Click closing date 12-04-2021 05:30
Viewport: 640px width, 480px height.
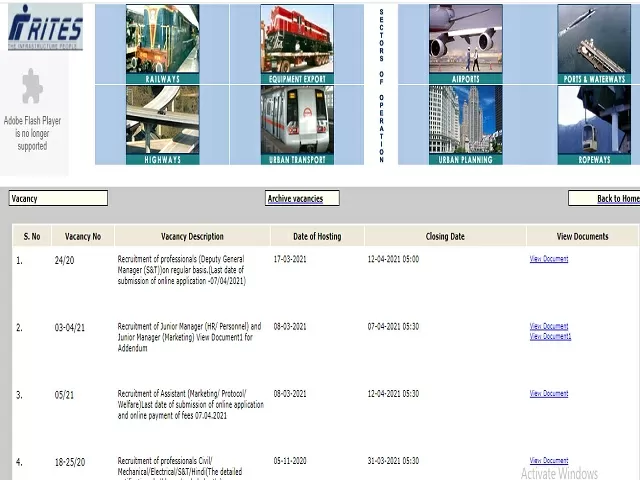[x=393, y=394]
